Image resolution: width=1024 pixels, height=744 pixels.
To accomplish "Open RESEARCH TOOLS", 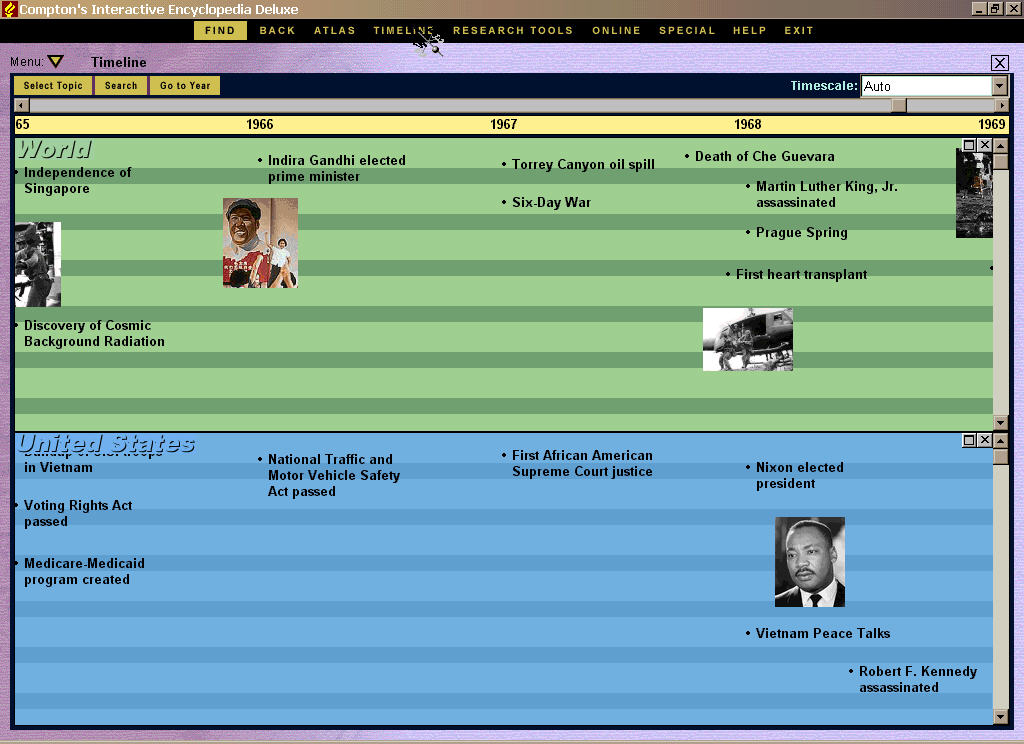I will pyautogui.click(x=513, y=30).
